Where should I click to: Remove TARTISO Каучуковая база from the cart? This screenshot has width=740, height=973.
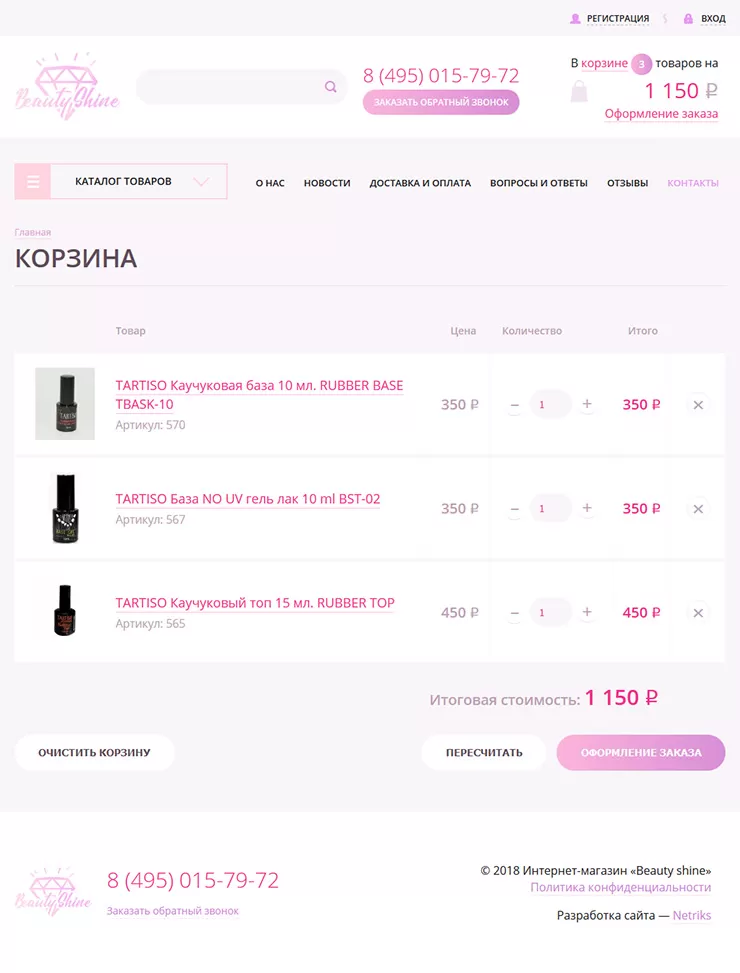[697, 404]
